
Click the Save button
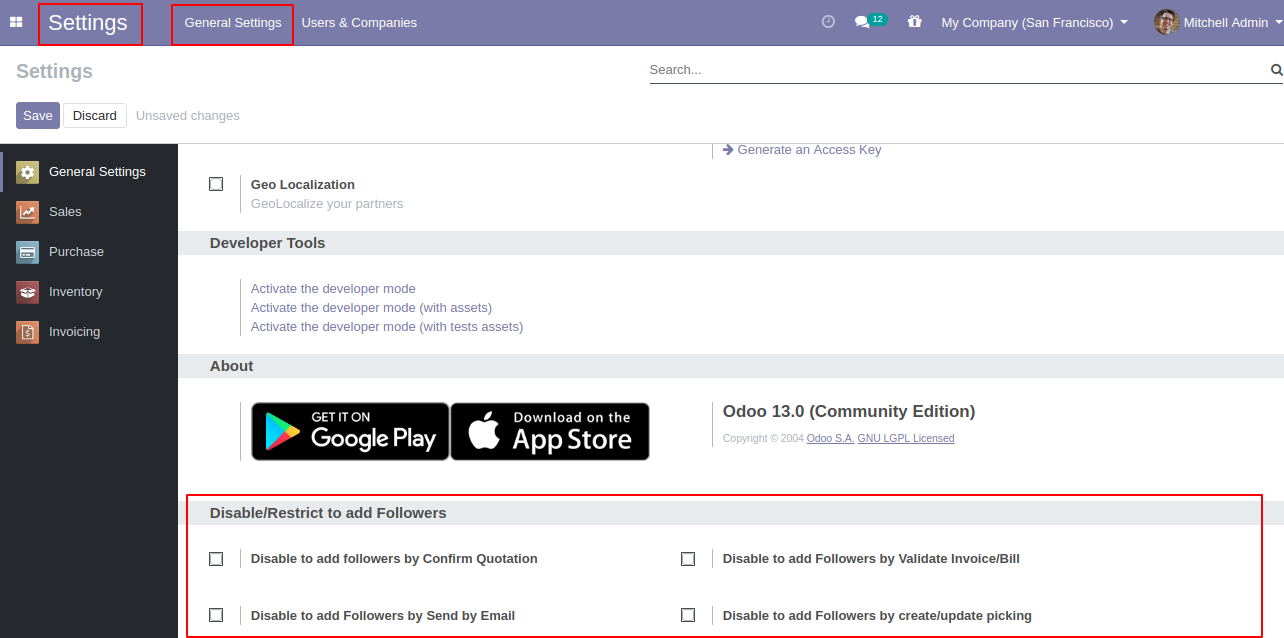pos(38,116)
